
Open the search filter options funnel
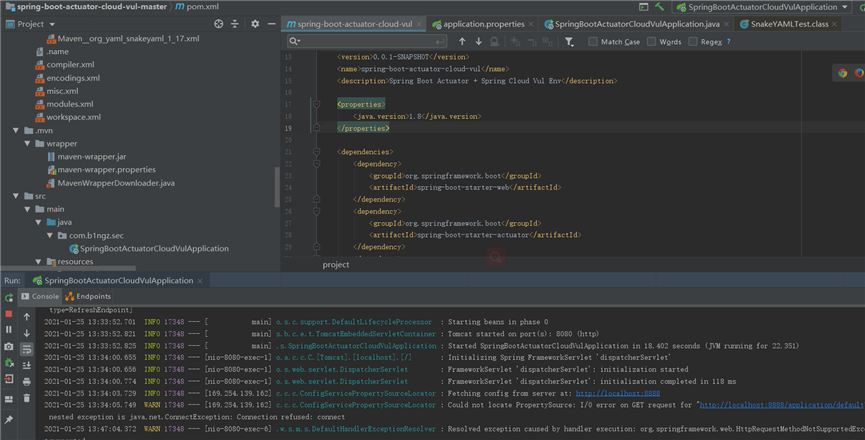[x=569, y=41]
